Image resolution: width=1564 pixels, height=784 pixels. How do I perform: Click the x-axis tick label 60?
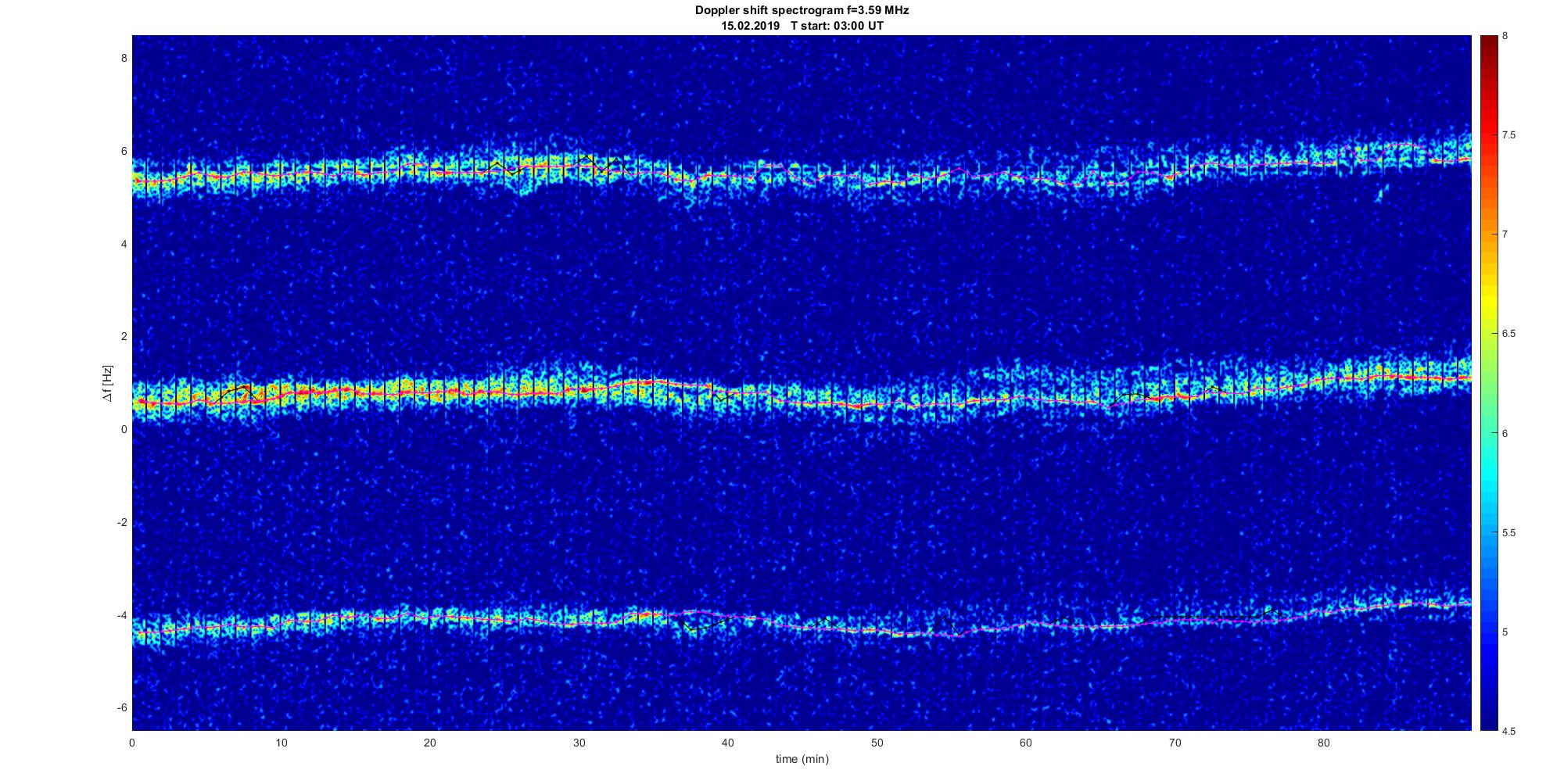[1026, 743]
